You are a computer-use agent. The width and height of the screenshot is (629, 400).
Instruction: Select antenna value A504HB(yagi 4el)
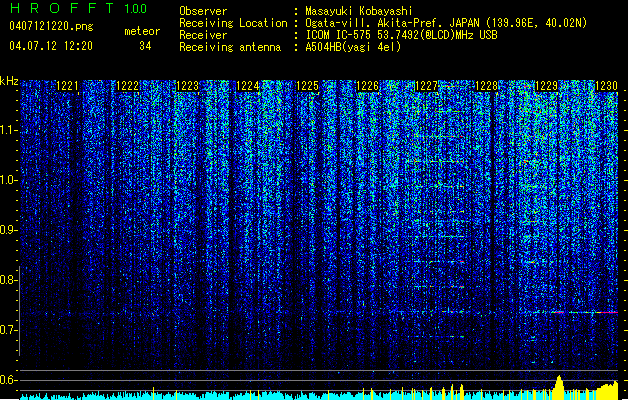[353, 47]
